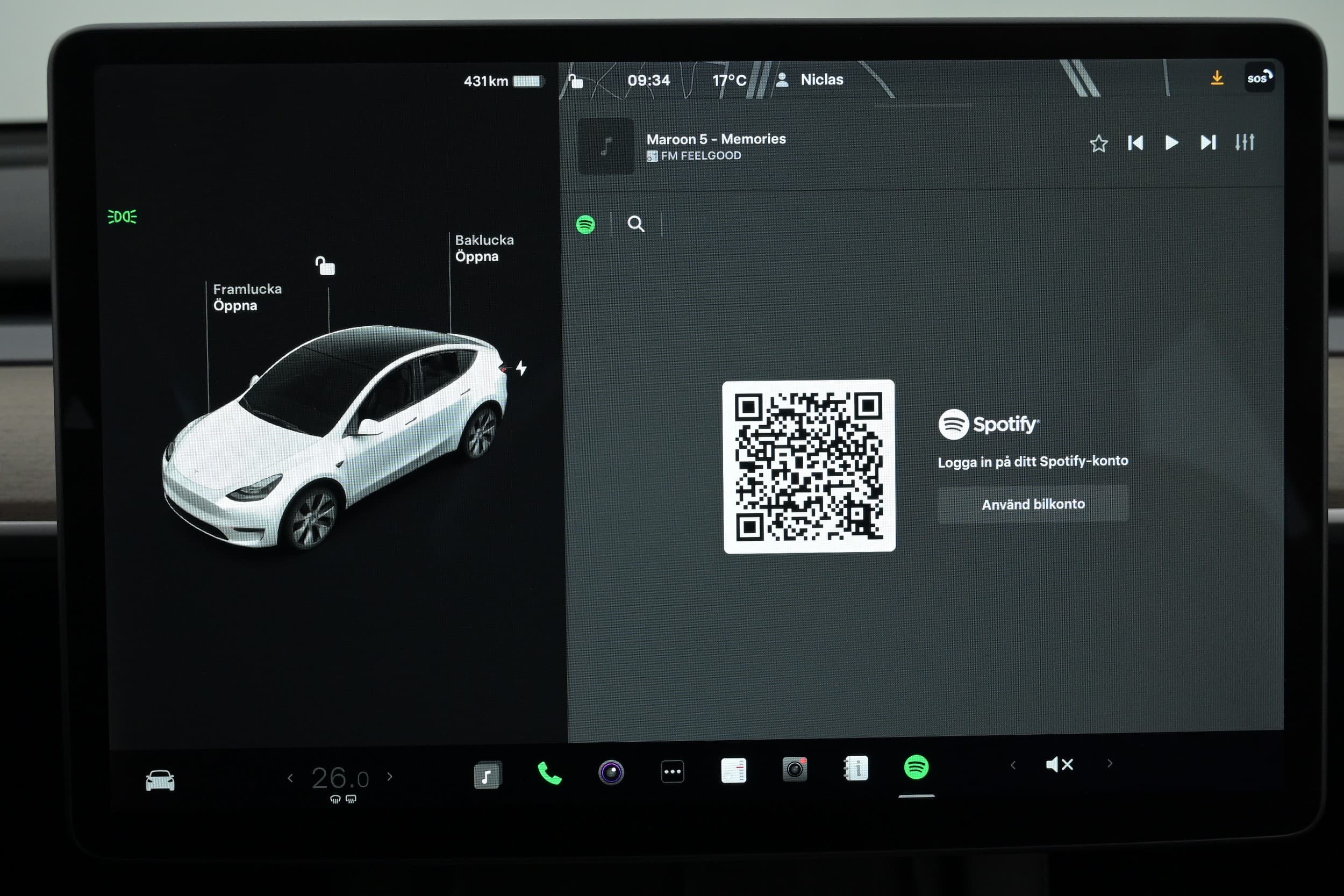Image resolution: width=1344 pixels, height=896 pixels.
Task: Tap the 09:34 clock in the status bar
Action: (x=648, y=80)
